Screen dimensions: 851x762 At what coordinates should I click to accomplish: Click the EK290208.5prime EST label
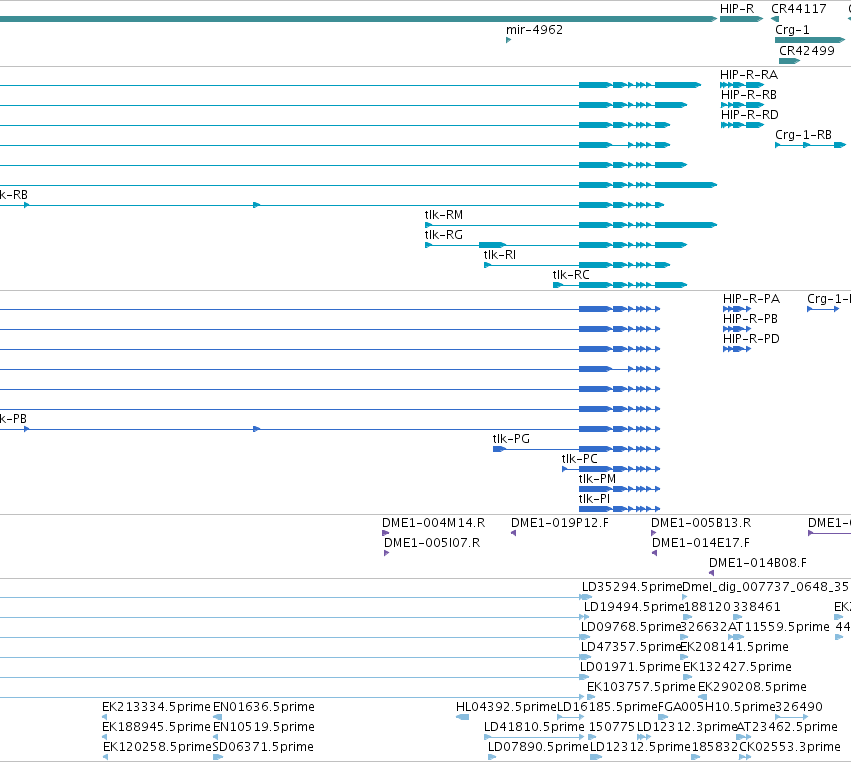pos(752,687)
